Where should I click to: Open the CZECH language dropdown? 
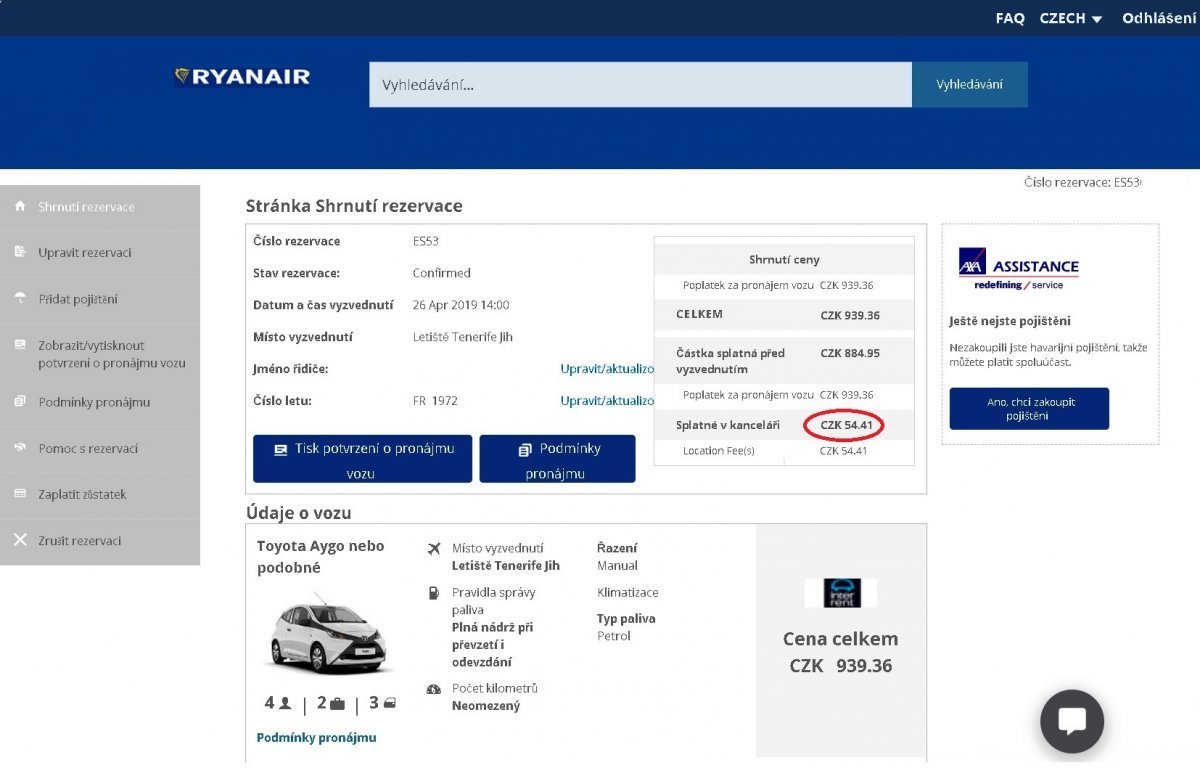1070,18
